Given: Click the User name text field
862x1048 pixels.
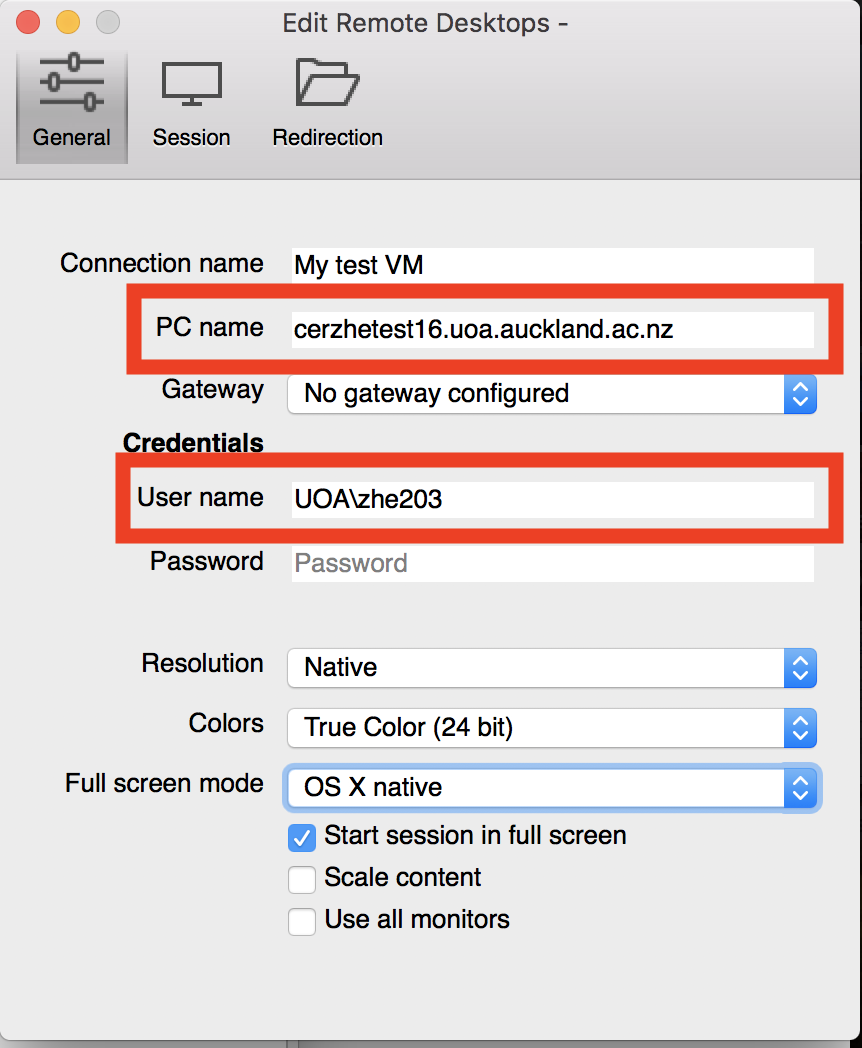Looking at the screenshot, I should [553, 499].
